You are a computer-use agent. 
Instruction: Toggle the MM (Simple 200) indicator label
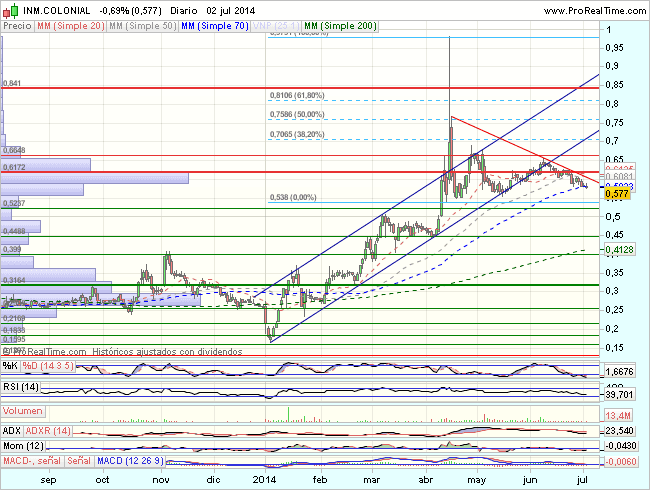click(x=340, y=25)
